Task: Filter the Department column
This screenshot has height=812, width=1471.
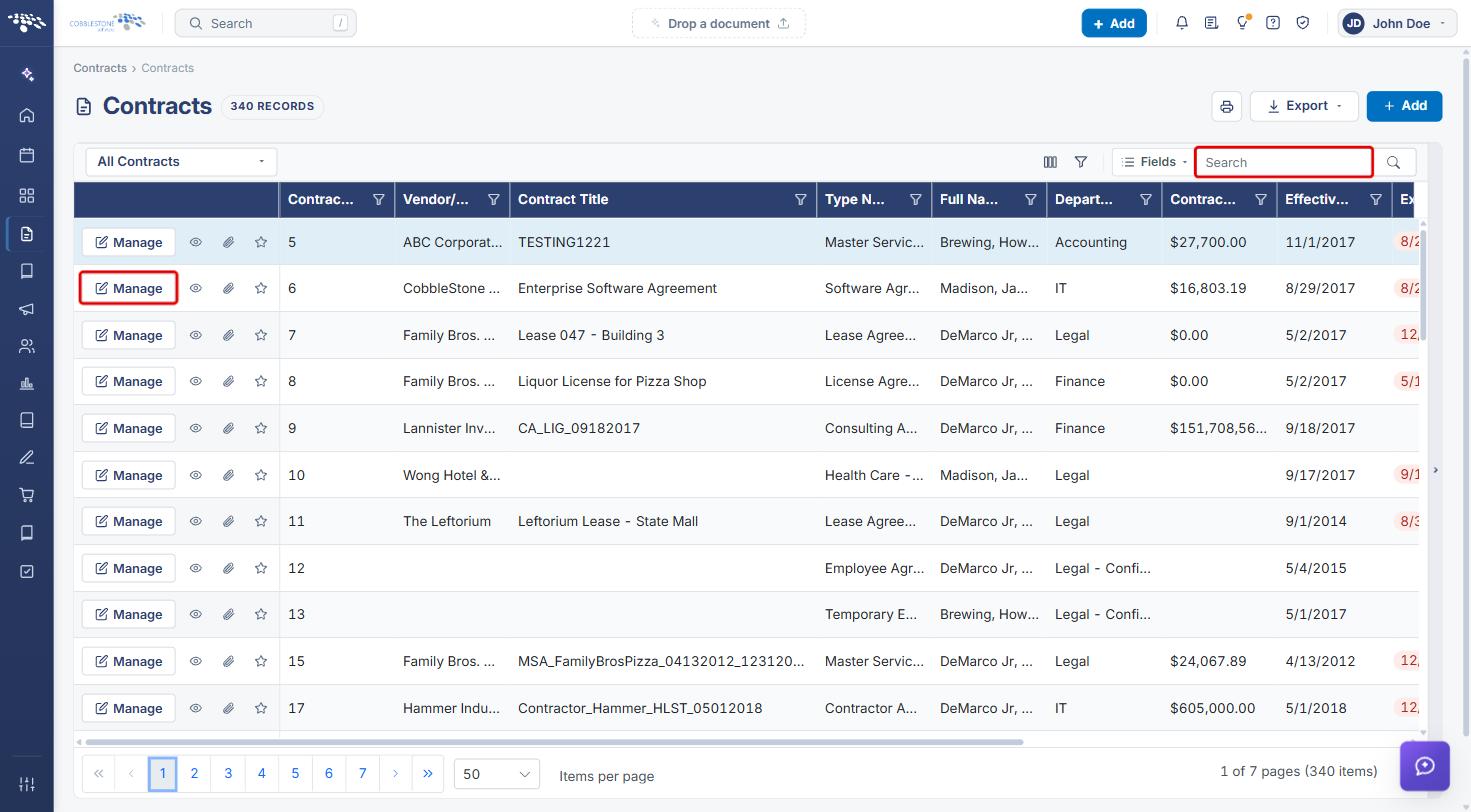Action: [x=1146, y=199]
